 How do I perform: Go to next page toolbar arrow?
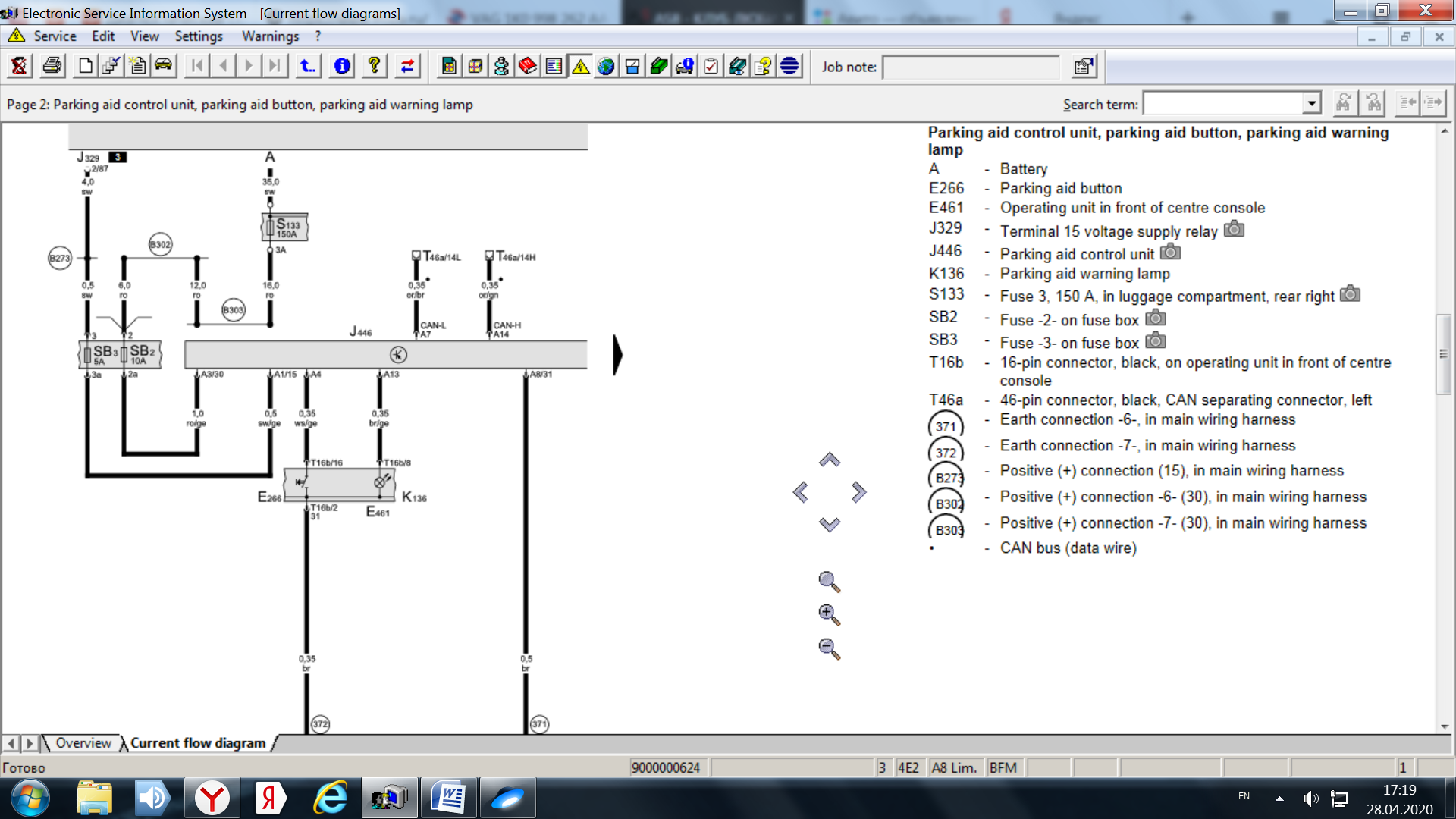[x=249, y=66]
